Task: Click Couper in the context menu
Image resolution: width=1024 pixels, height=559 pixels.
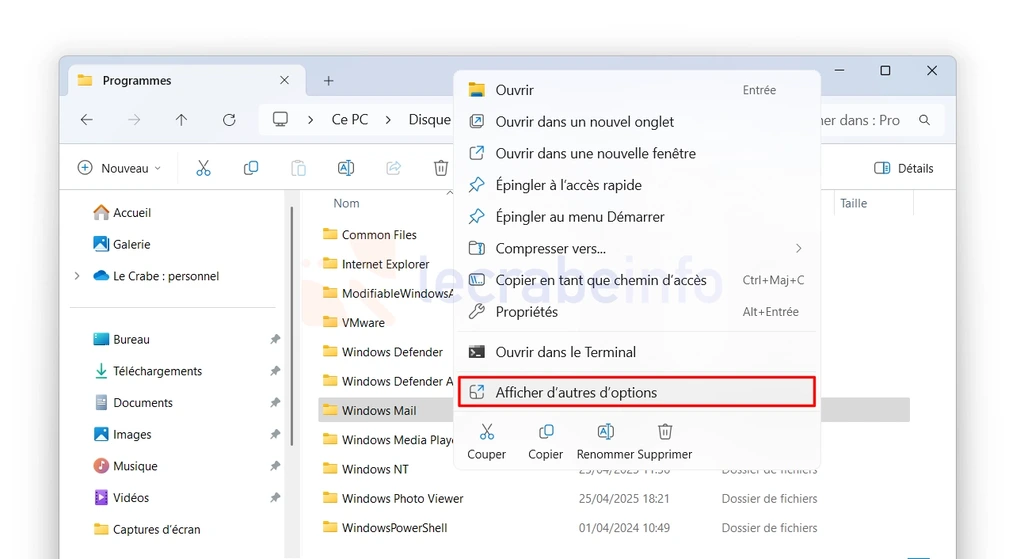Action: coord(487,442)
